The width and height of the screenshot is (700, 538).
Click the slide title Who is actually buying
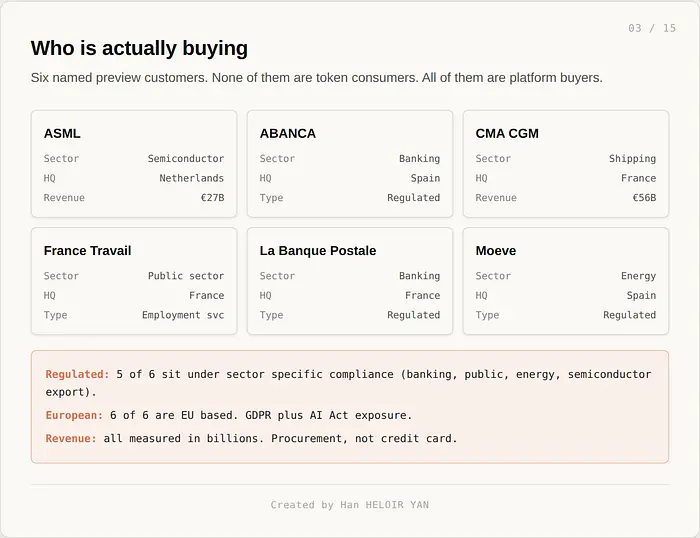pyautogui.click(x=139, y=49)
